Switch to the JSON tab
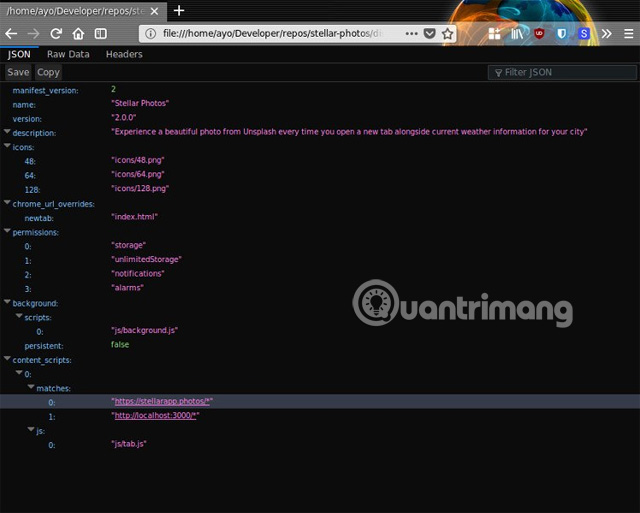The height and width of the screenshot is (513, 640). pyautogui.click(x=19, y=54)
